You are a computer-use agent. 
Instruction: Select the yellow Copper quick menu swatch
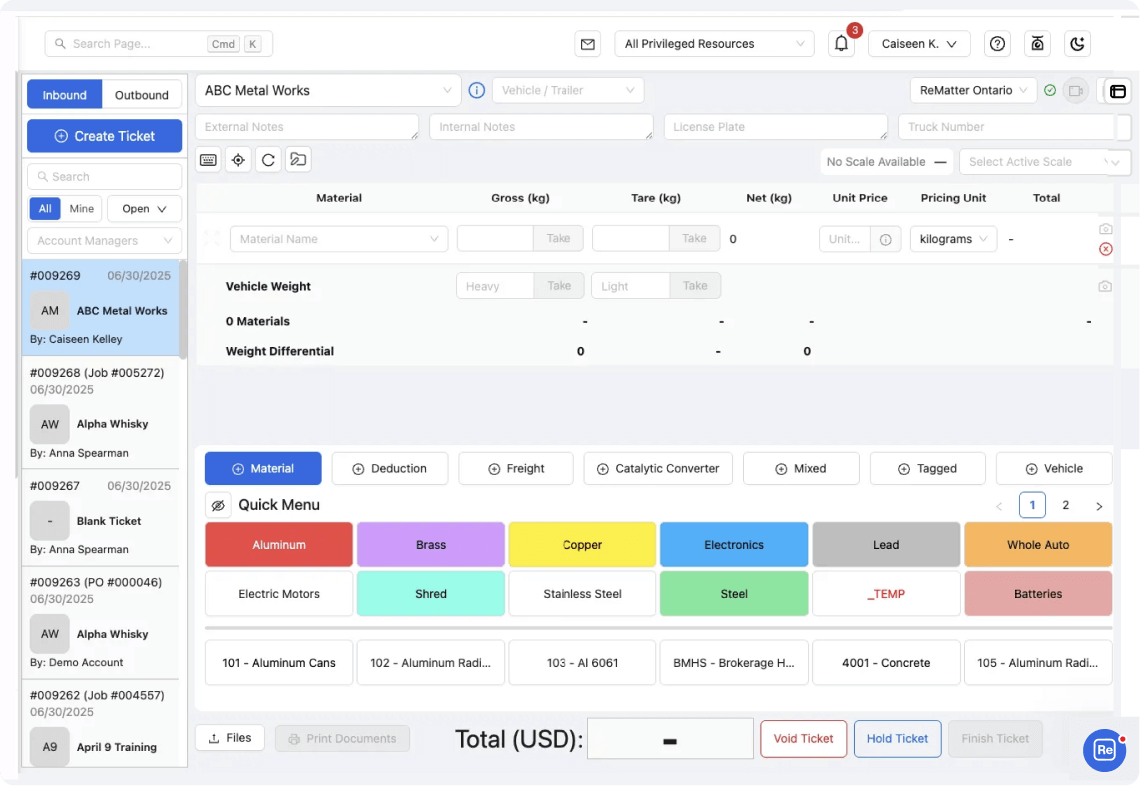(x=582, y=544)
